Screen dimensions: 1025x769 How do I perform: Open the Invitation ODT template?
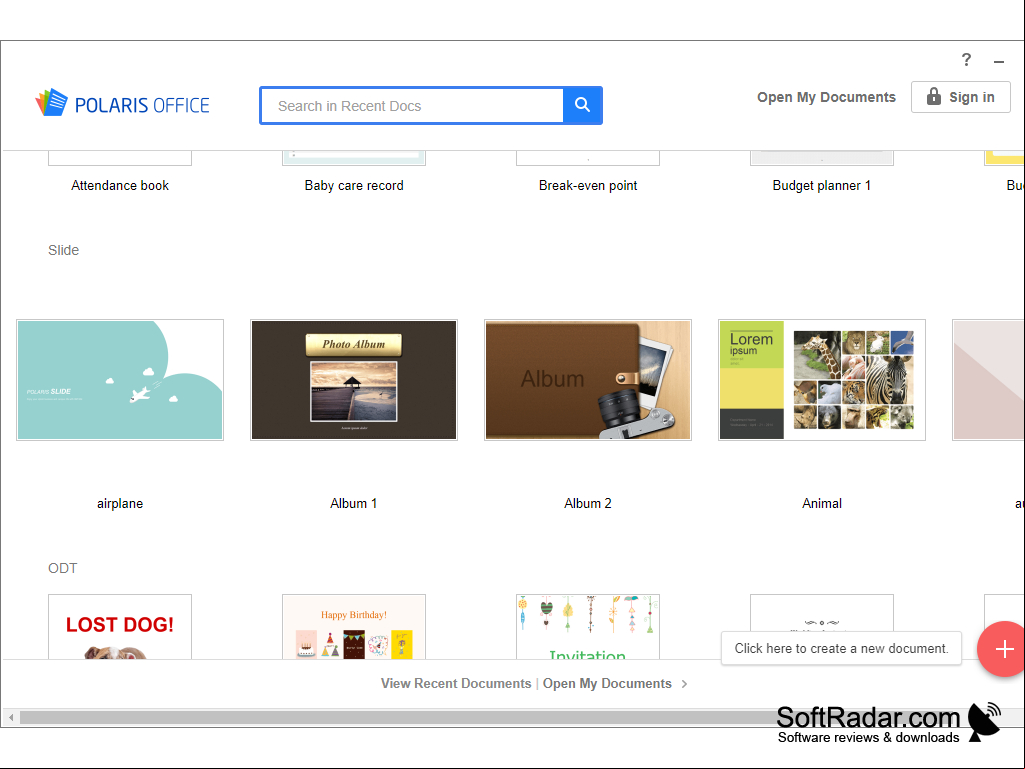[x=588, y=626]
